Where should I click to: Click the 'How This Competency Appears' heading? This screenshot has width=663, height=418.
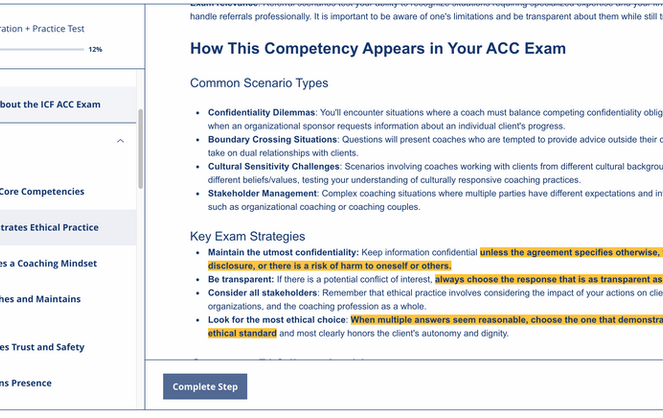tap(377, 49)
